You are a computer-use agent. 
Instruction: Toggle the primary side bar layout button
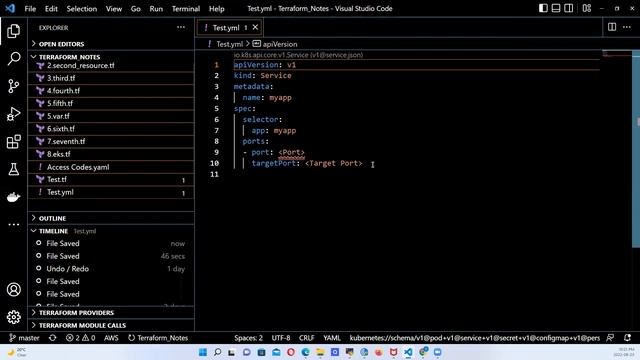click(x=543, y=8)
